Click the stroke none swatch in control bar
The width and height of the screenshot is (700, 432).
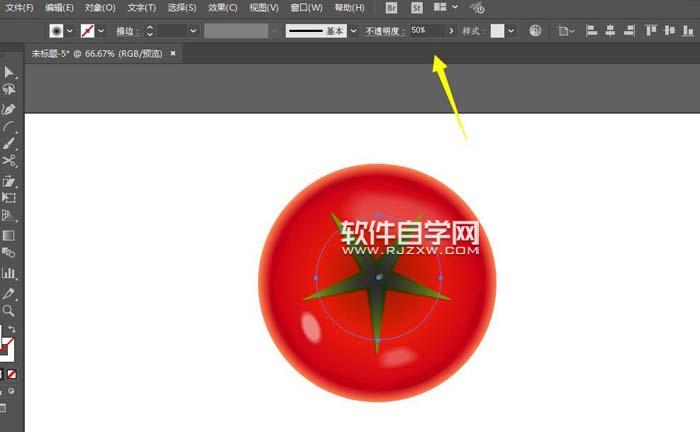click(x=87, y=31)
